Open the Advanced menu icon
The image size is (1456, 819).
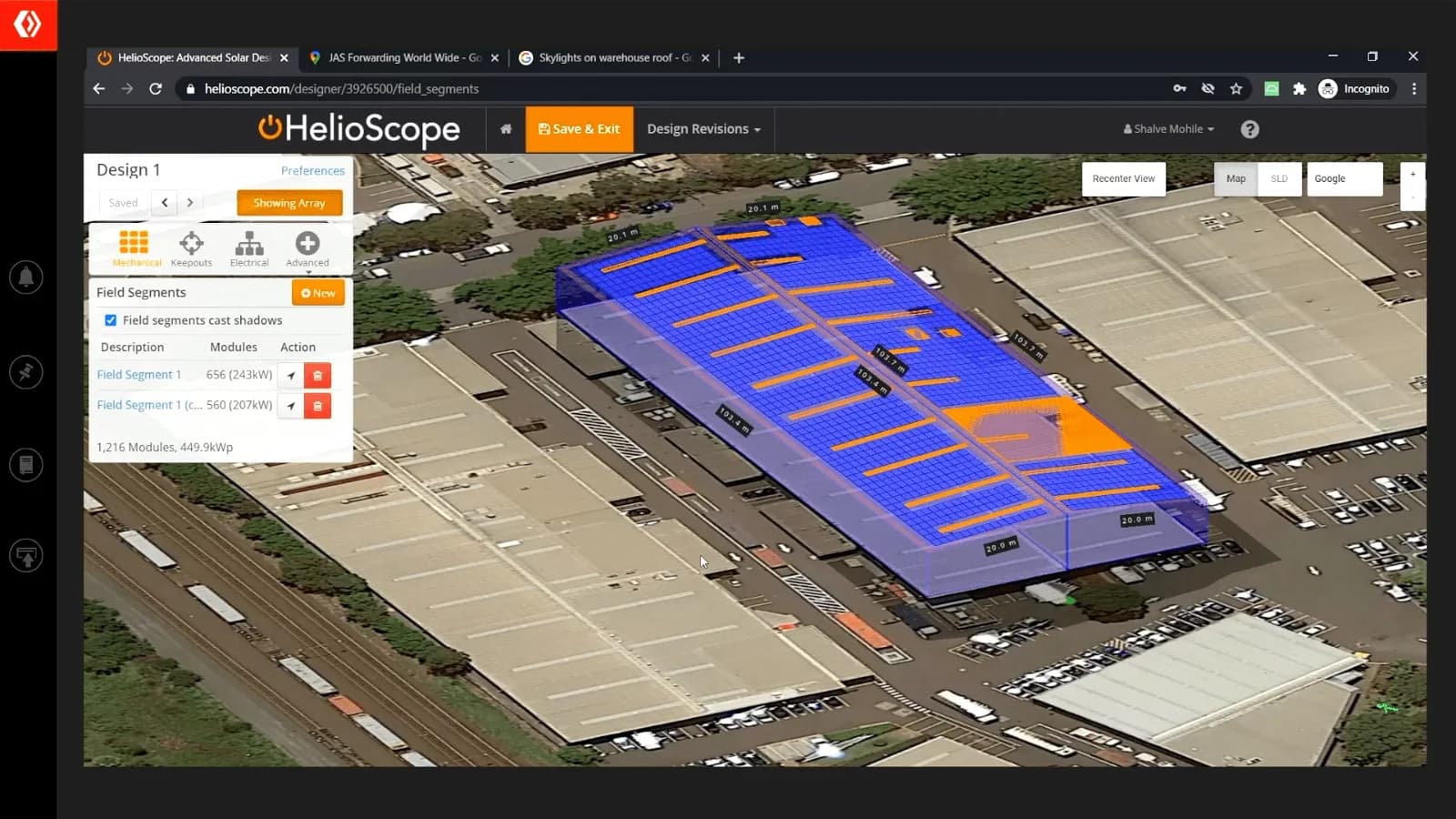tap(308, 243)
